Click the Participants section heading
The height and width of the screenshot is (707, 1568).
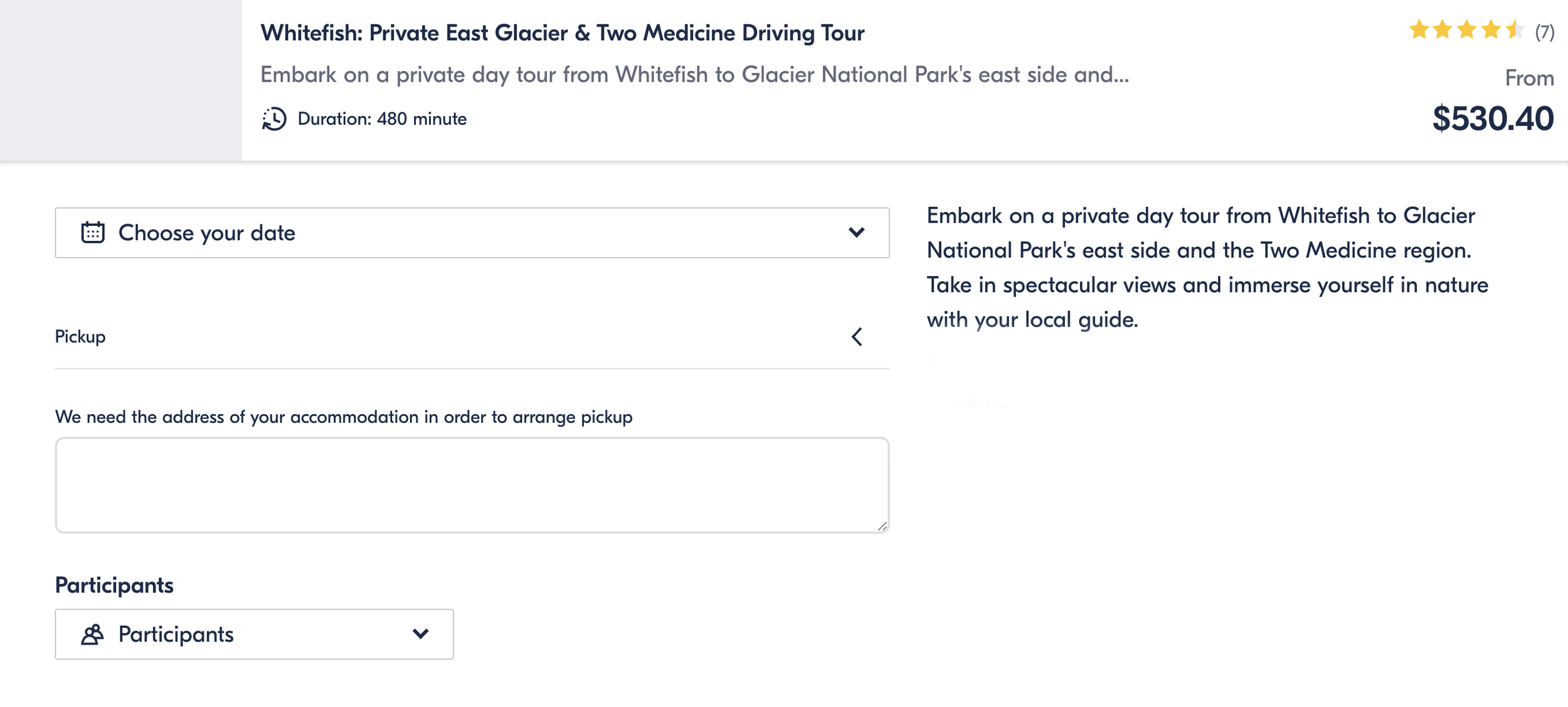(x=114, y=585)
